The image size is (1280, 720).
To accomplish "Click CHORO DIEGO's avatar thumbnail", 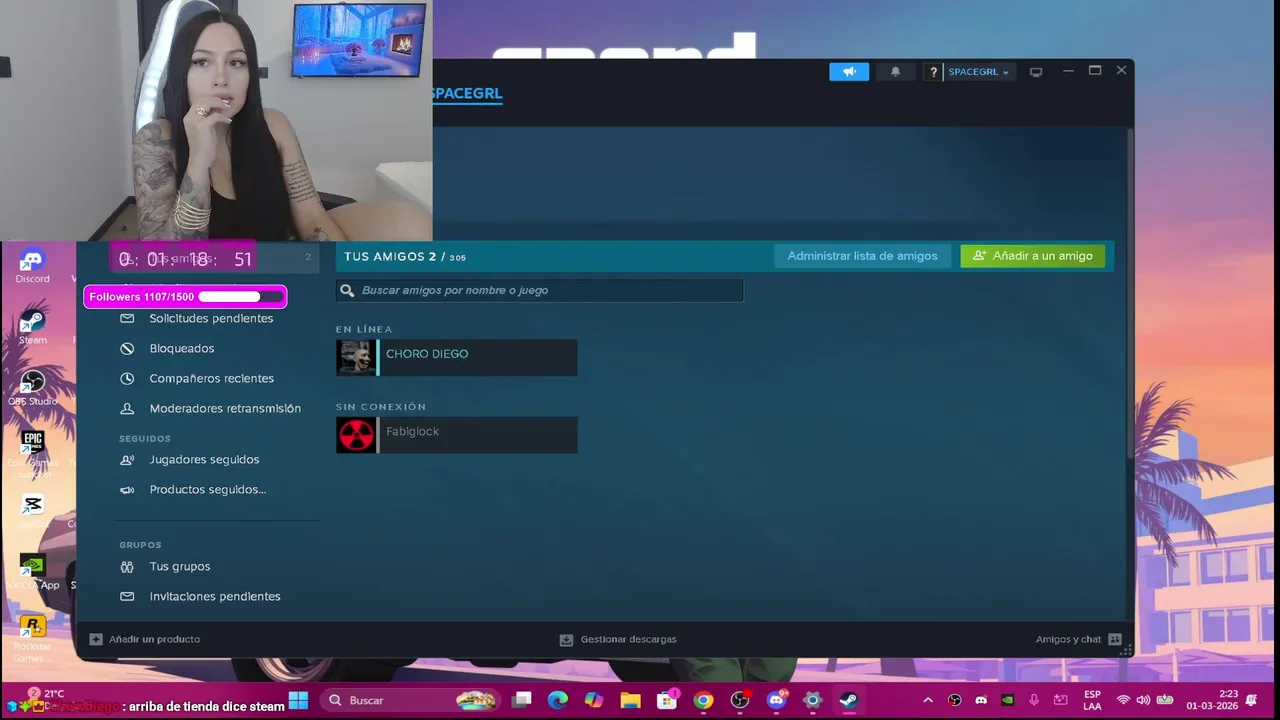I will click(355, 357).
